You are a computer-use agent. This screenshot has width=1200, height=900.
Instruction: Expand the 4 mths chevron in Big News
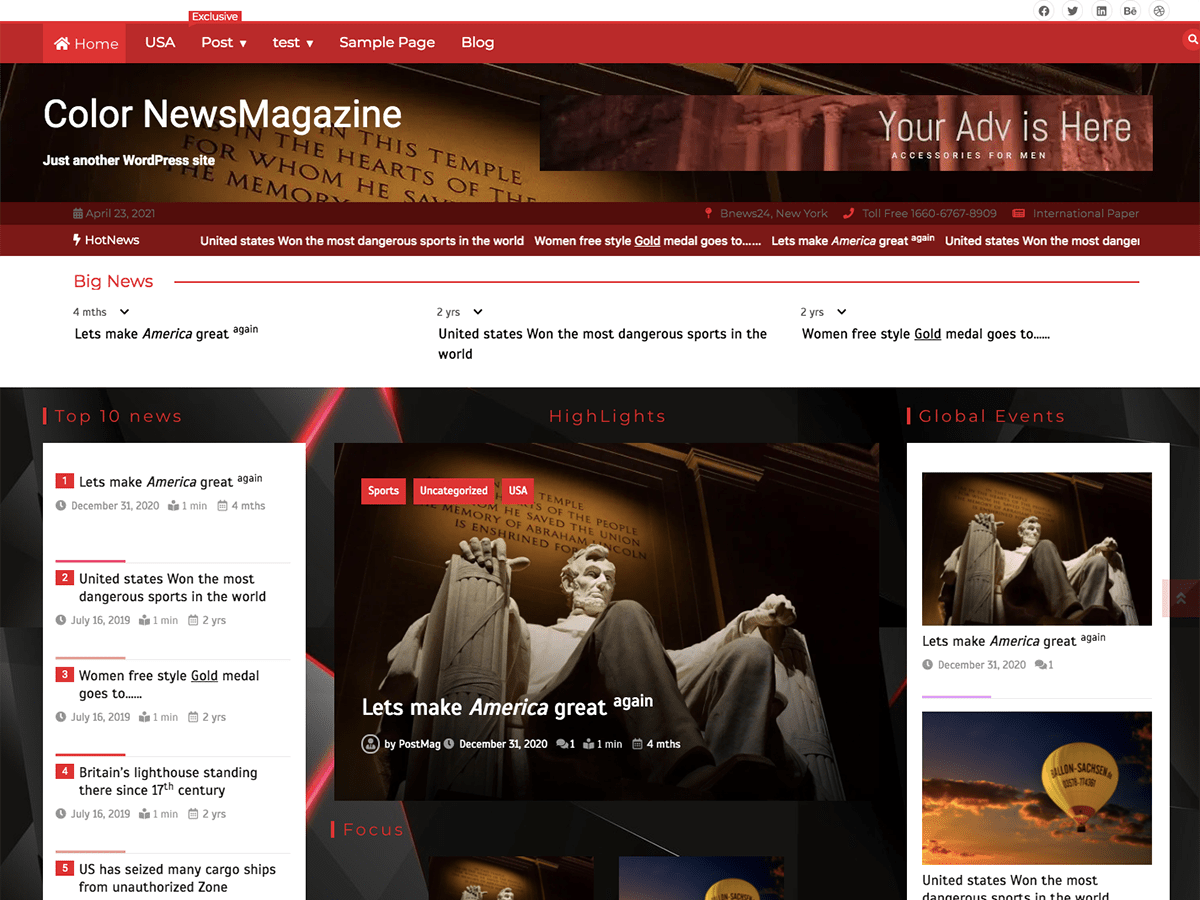[114, 312]
